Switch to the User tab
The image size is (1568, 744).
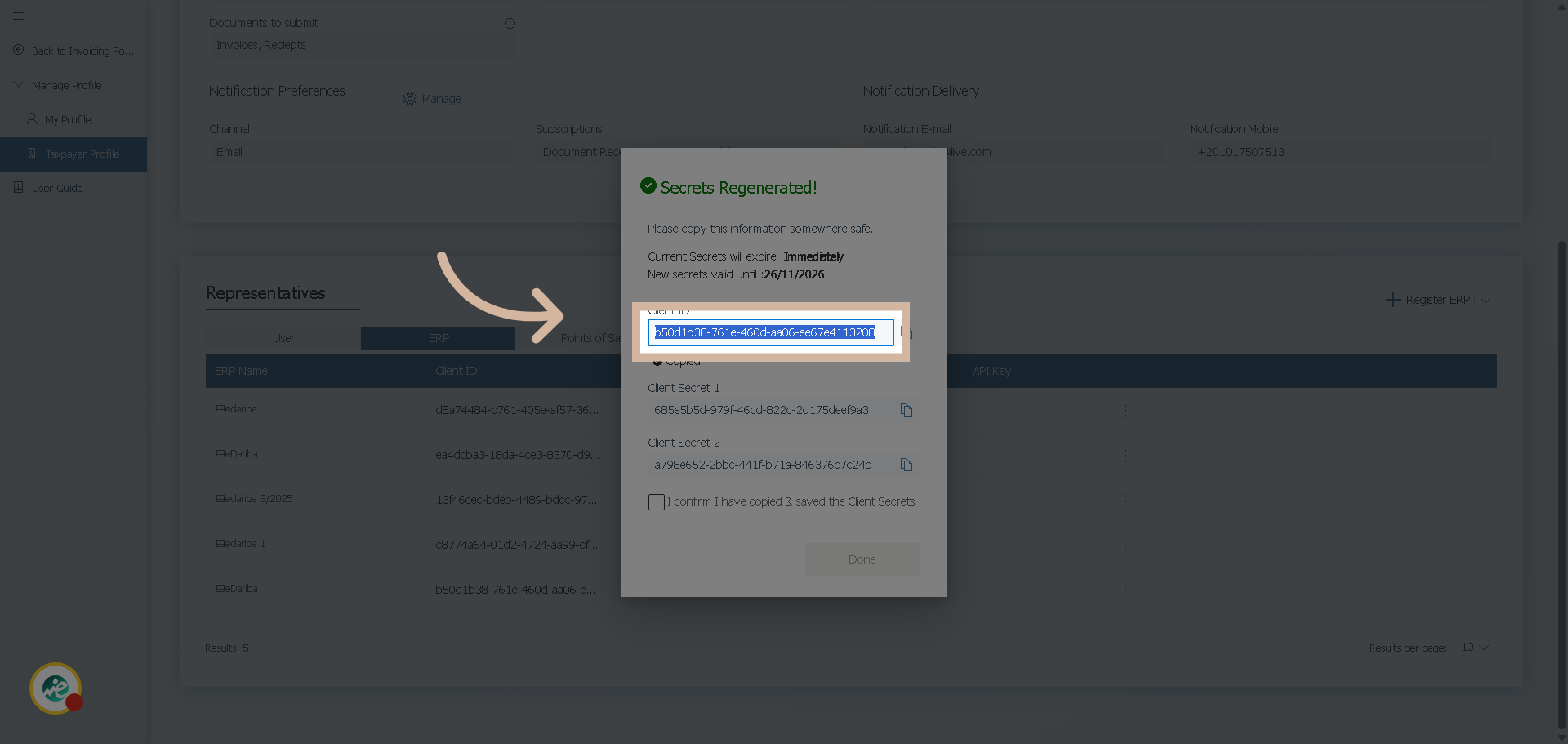click(x=283, y=338)
